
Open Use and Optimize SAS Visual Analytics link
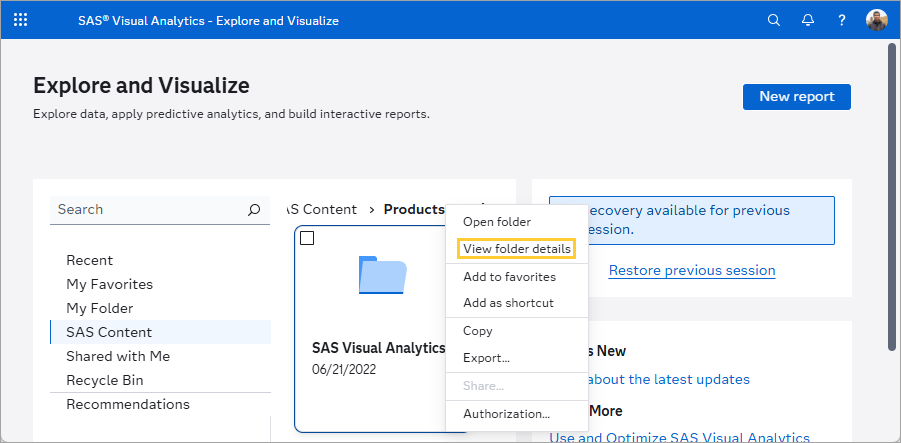pos(680,438)
